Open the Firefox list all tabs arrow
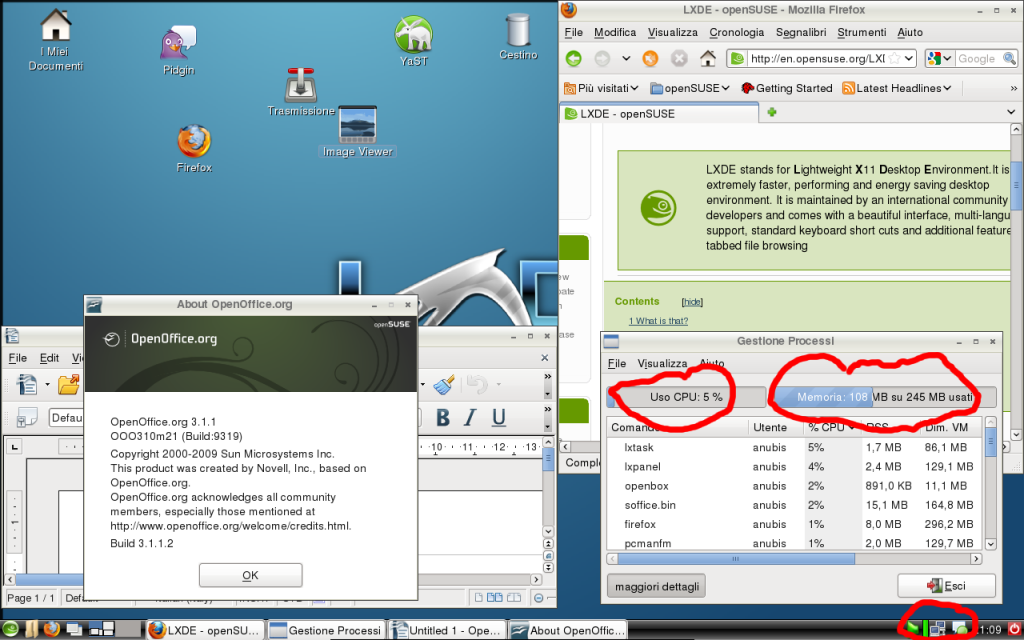 pos(1012,112)
